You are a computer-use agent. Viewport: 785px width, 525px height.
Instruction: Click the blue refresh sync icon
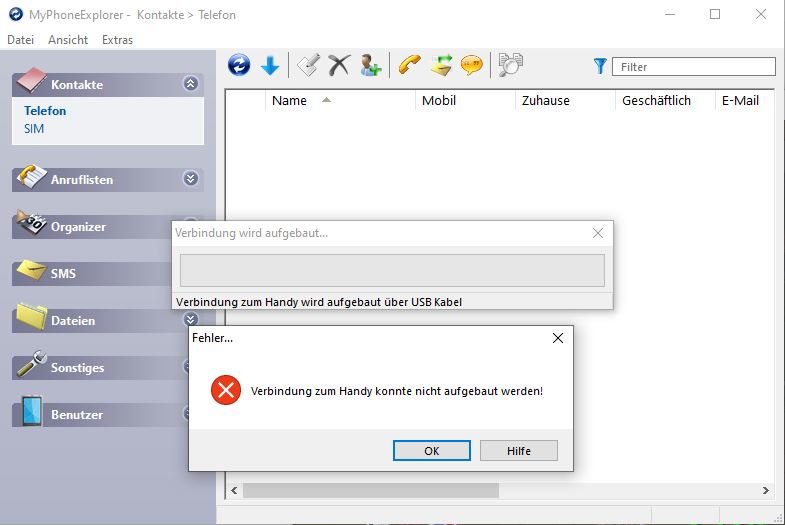tap(239, 66)
